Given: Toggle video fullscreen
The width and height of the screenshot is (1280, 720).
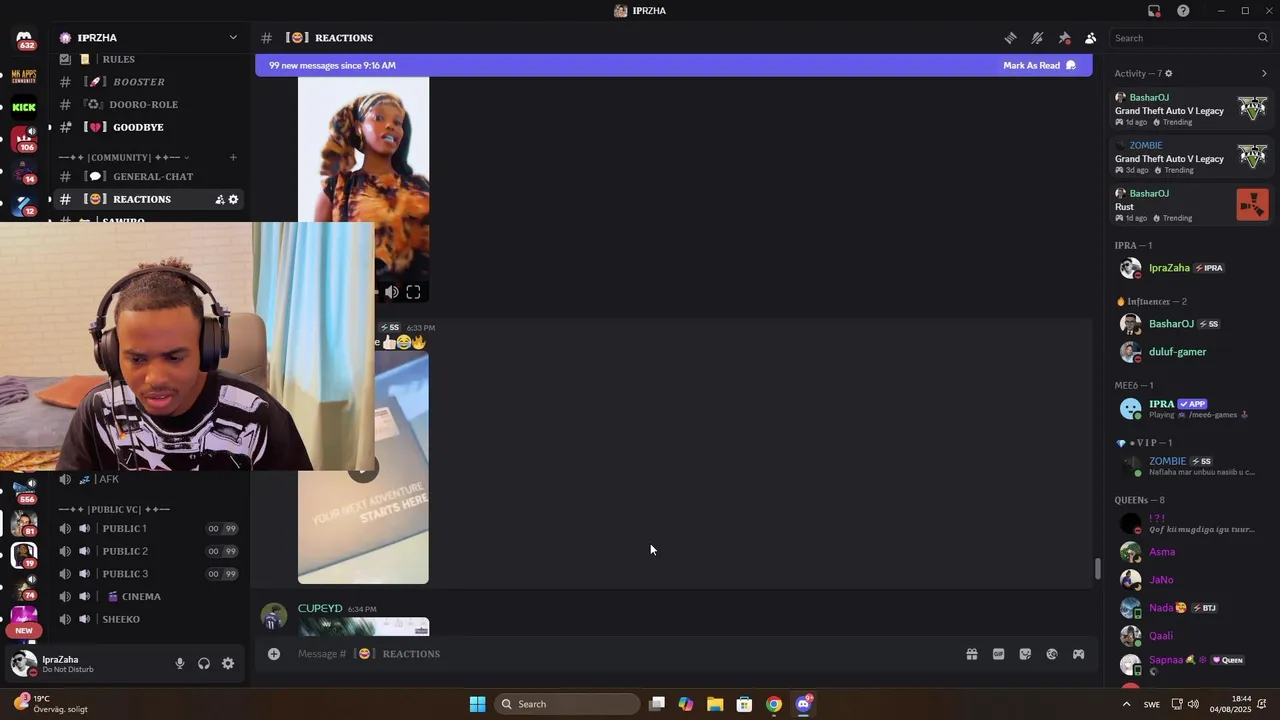Looking at the screenshot, I should tap(413, 292).
